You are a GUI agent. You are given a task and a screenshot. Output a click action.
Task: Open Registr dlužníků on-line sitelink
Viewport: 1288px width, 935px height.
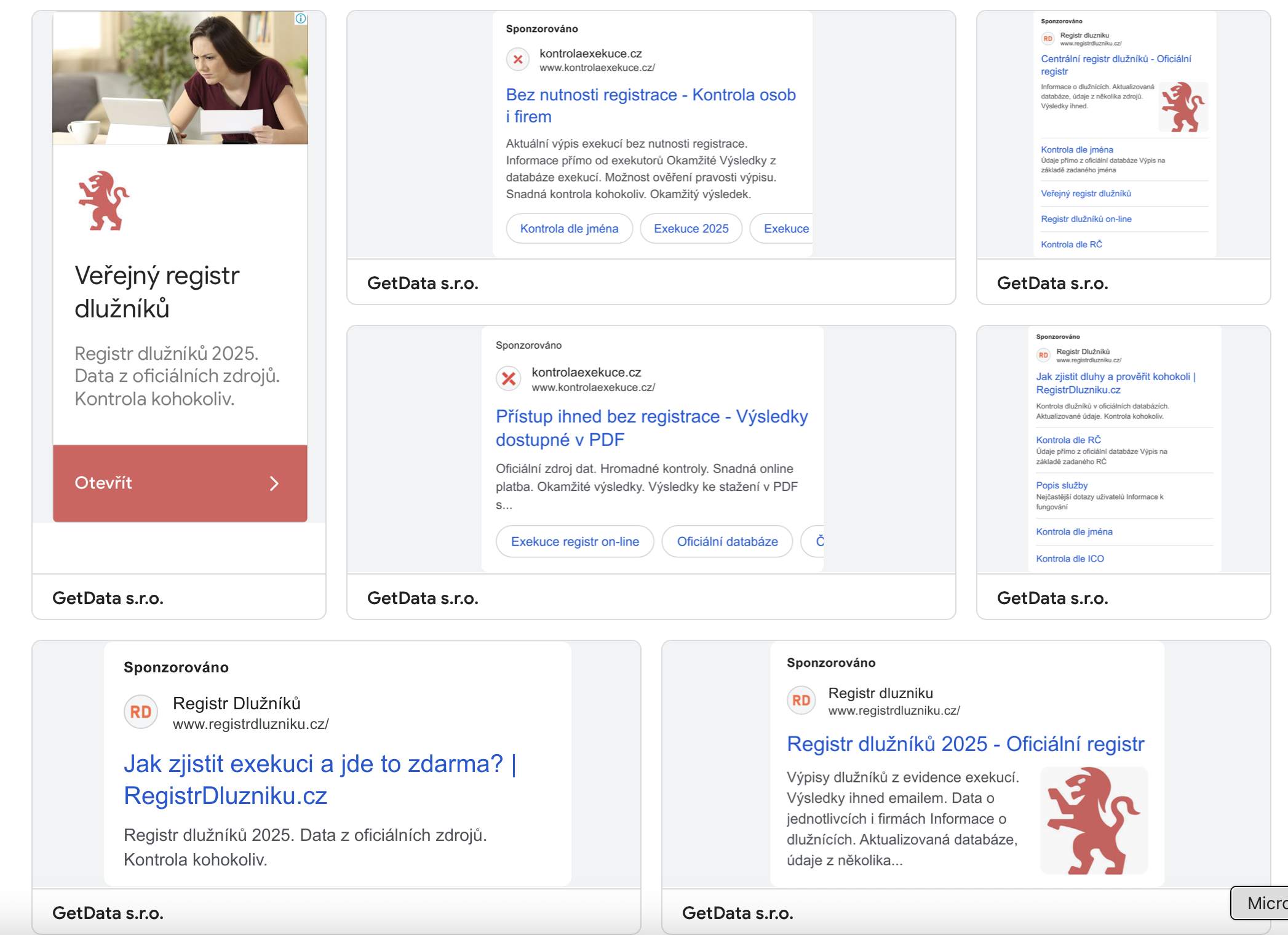[1086, 219]
